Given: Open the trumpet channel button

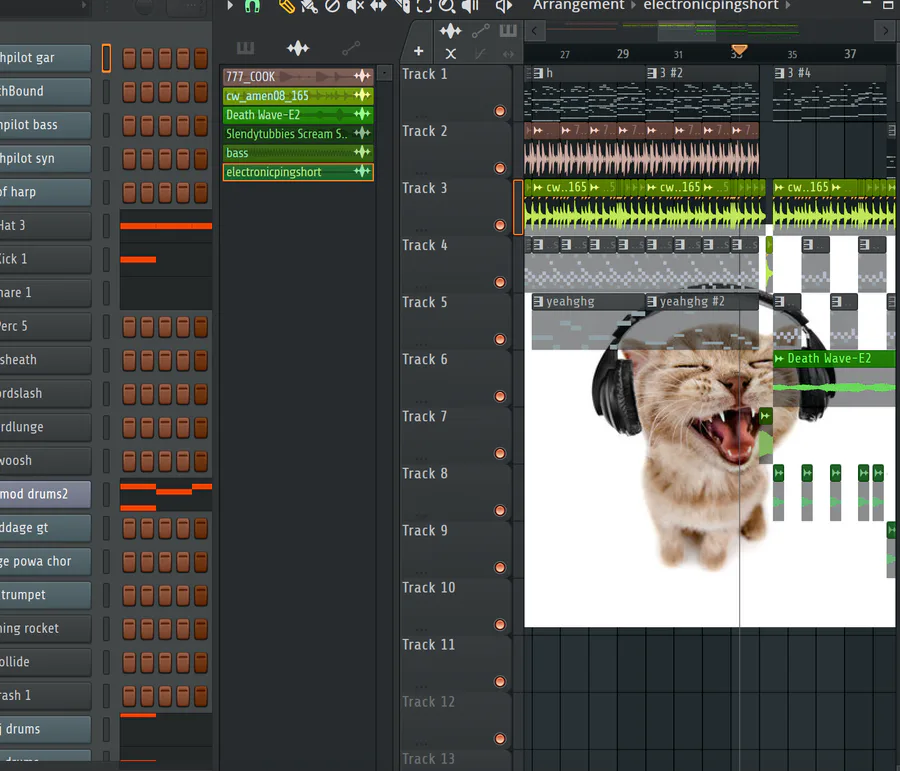Looking at the screenshot, I should (x=45, y=595).
